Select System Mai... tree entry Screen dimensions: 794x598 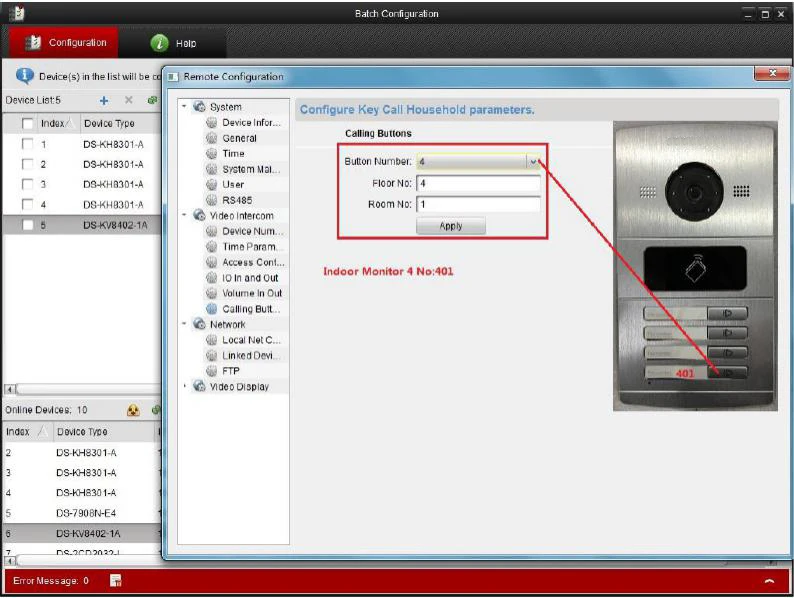pos(251,169)
